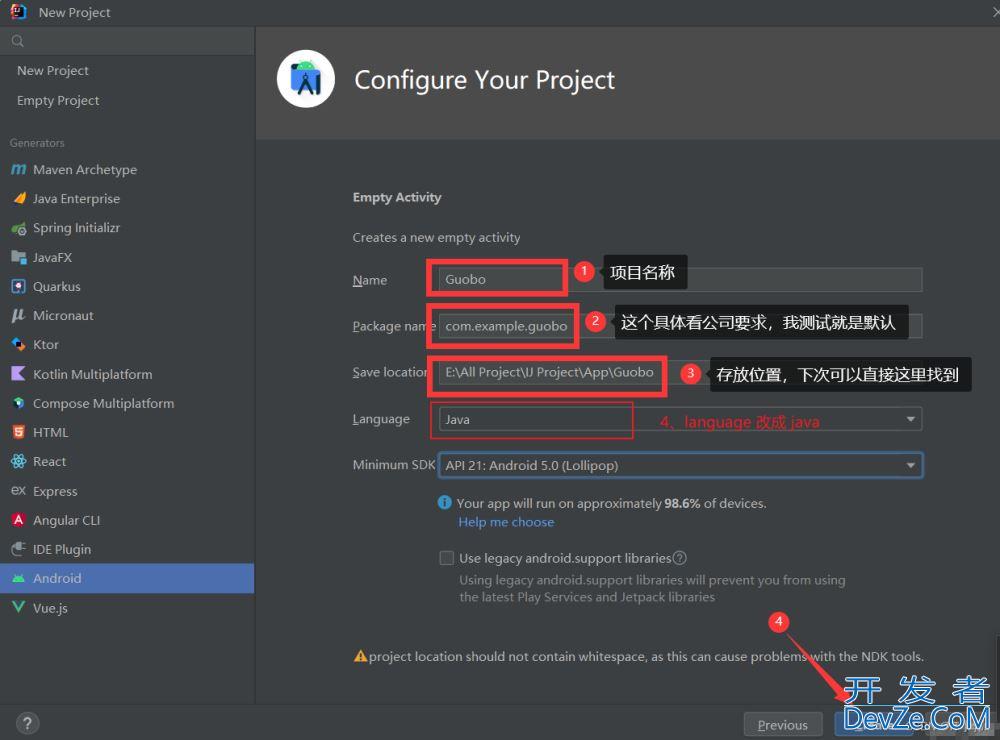1000x740 pixels.
Task: Select the Ktor generator icon
Action: (x=18, y=344)
